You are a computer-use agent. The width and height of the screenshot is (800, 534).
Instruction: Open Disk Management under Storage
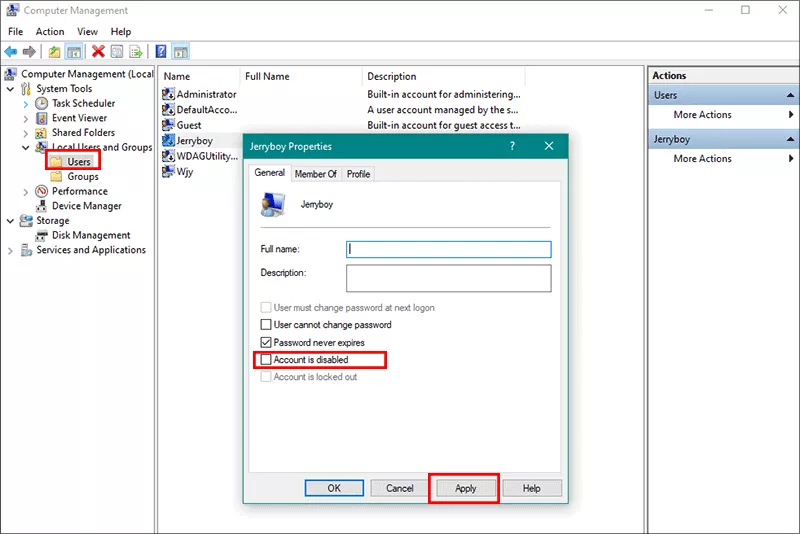[x=91, y=235]
